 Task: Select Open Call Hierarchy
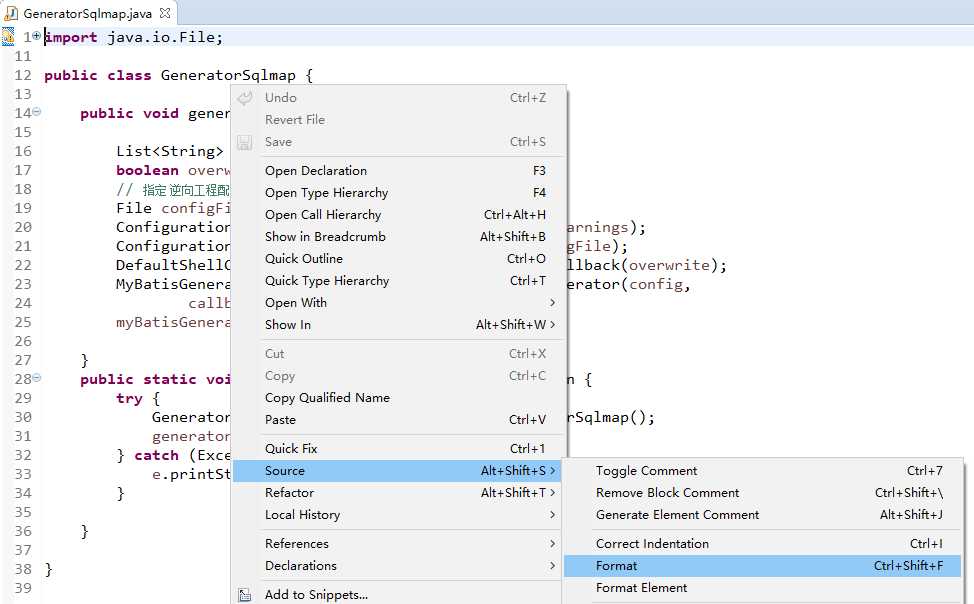(x=399, y=214)
